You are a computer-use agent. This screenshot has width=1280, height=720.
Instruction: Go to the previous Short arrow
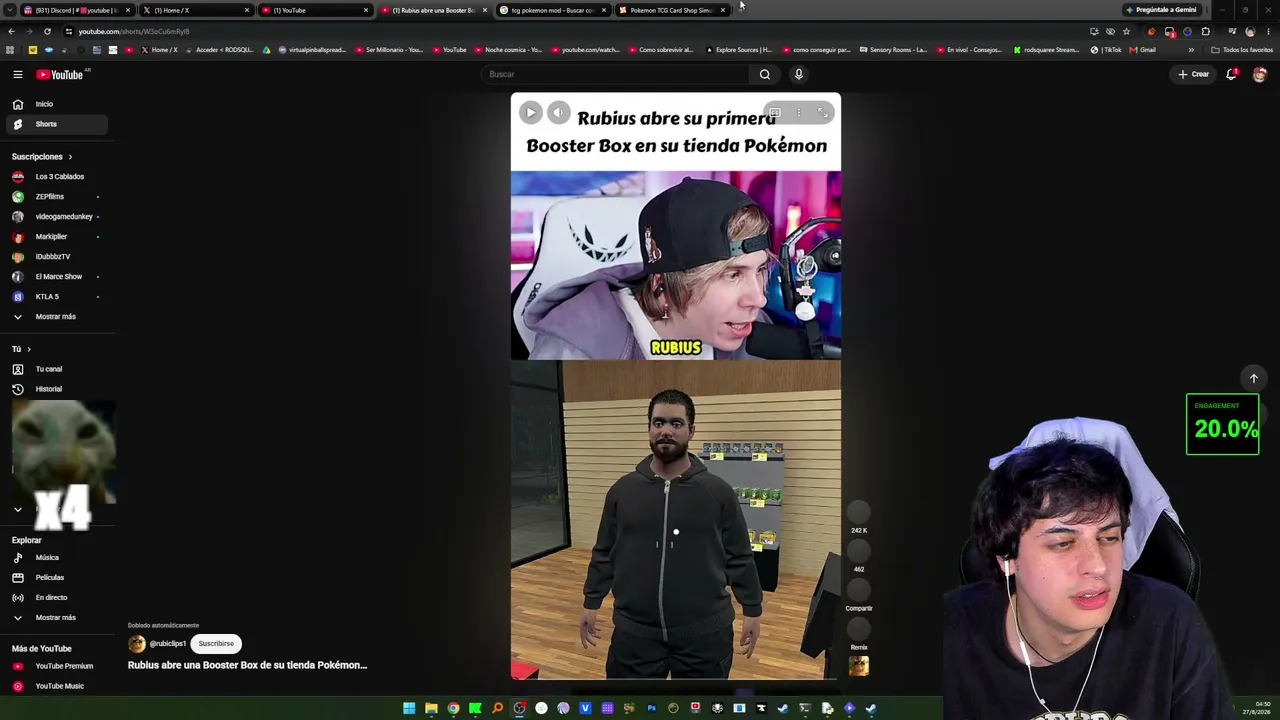(x=1253, y=379)
